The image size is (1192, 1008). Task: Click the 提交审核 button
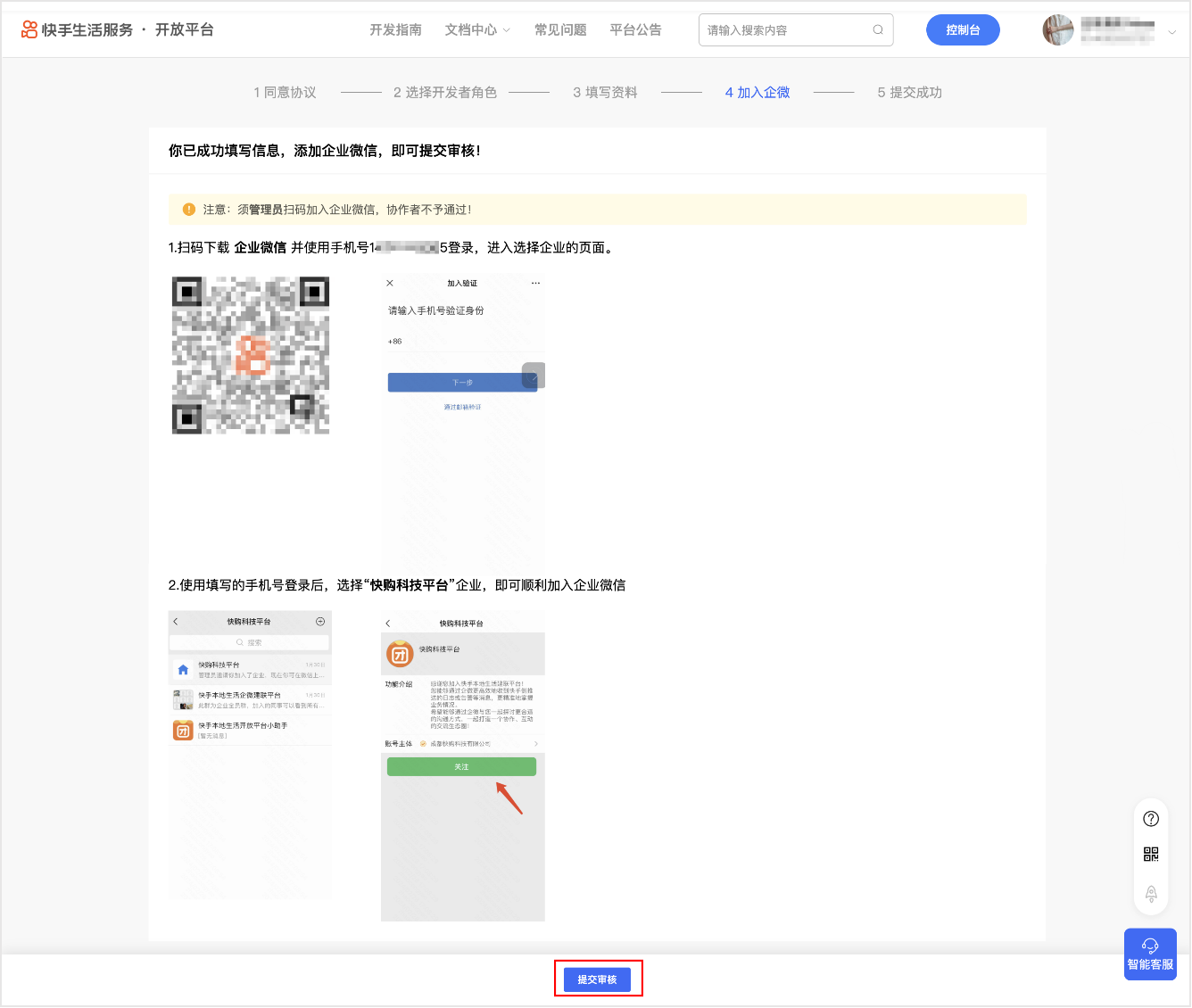[x=597, y=979]
